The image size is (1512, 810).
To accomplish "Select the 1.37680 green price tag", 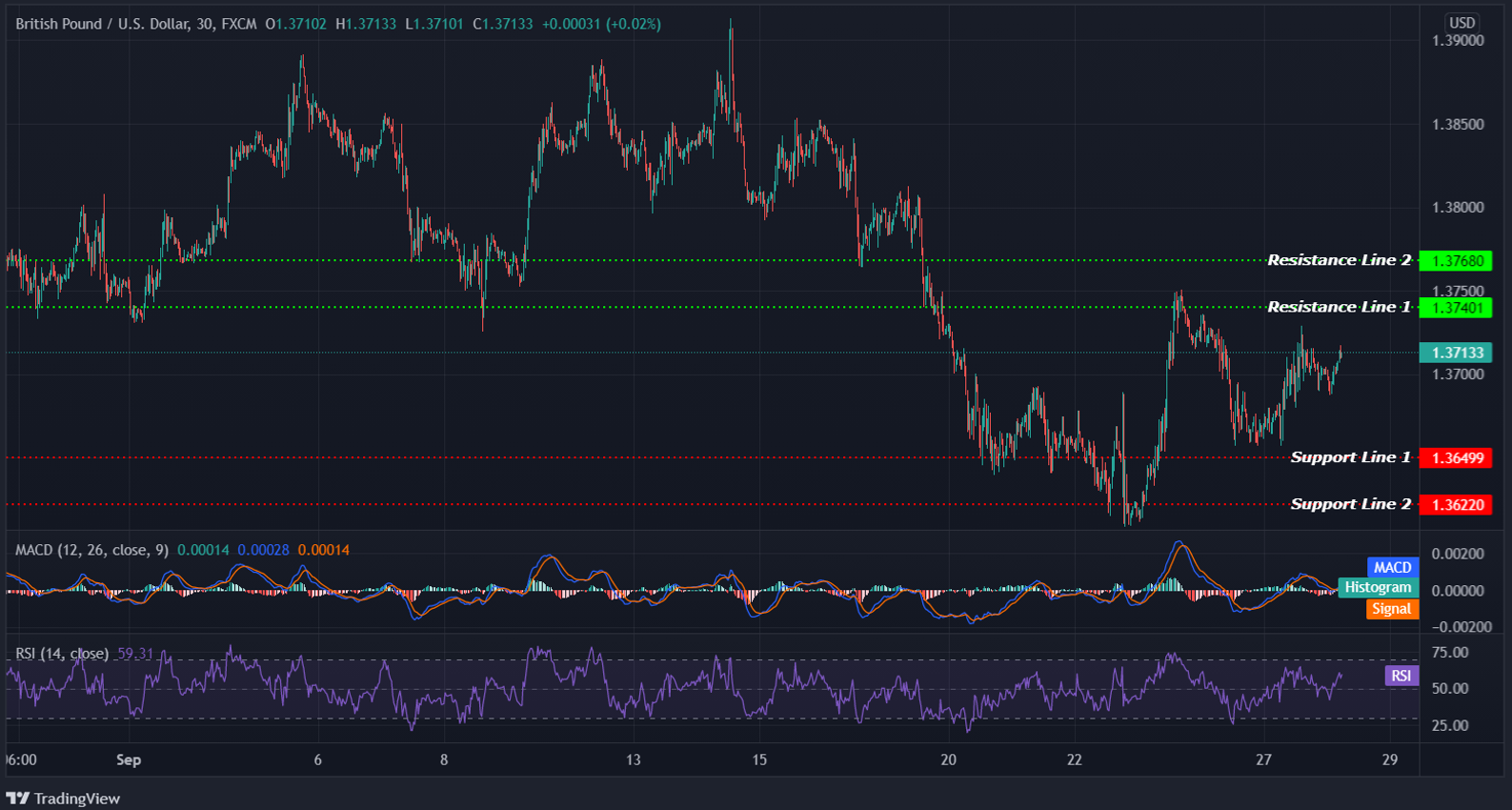I will click(1456, 261).
